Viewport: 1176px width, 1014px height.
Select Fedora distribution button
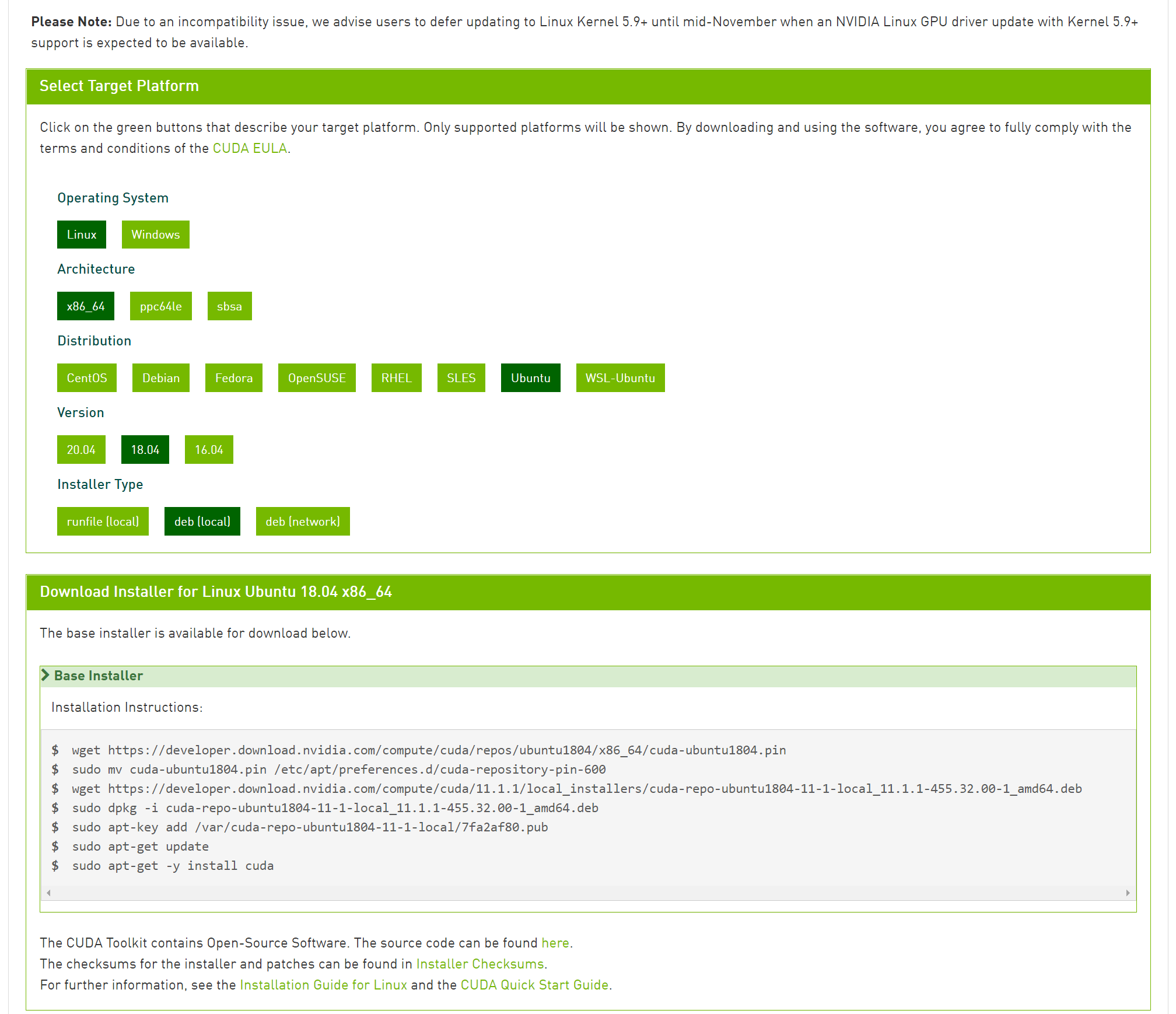[x=233, y=378]
